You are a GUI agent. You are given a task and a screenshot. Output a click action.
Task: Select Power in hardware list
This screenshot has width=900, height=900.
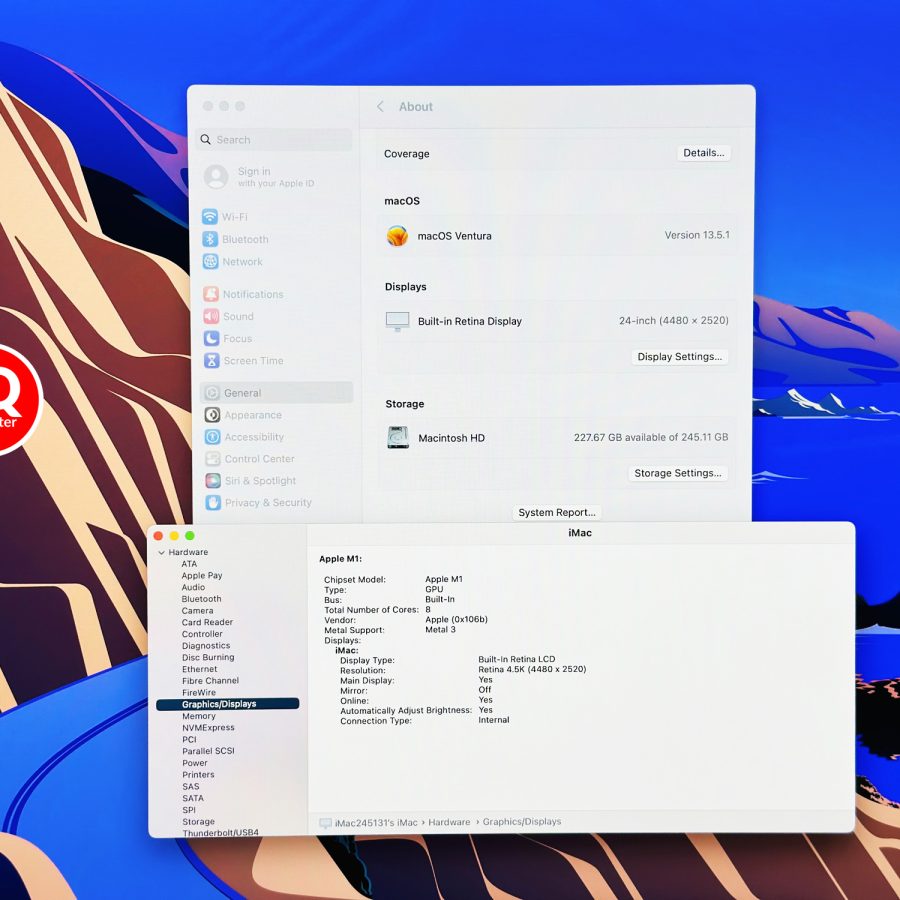(195, 763)
